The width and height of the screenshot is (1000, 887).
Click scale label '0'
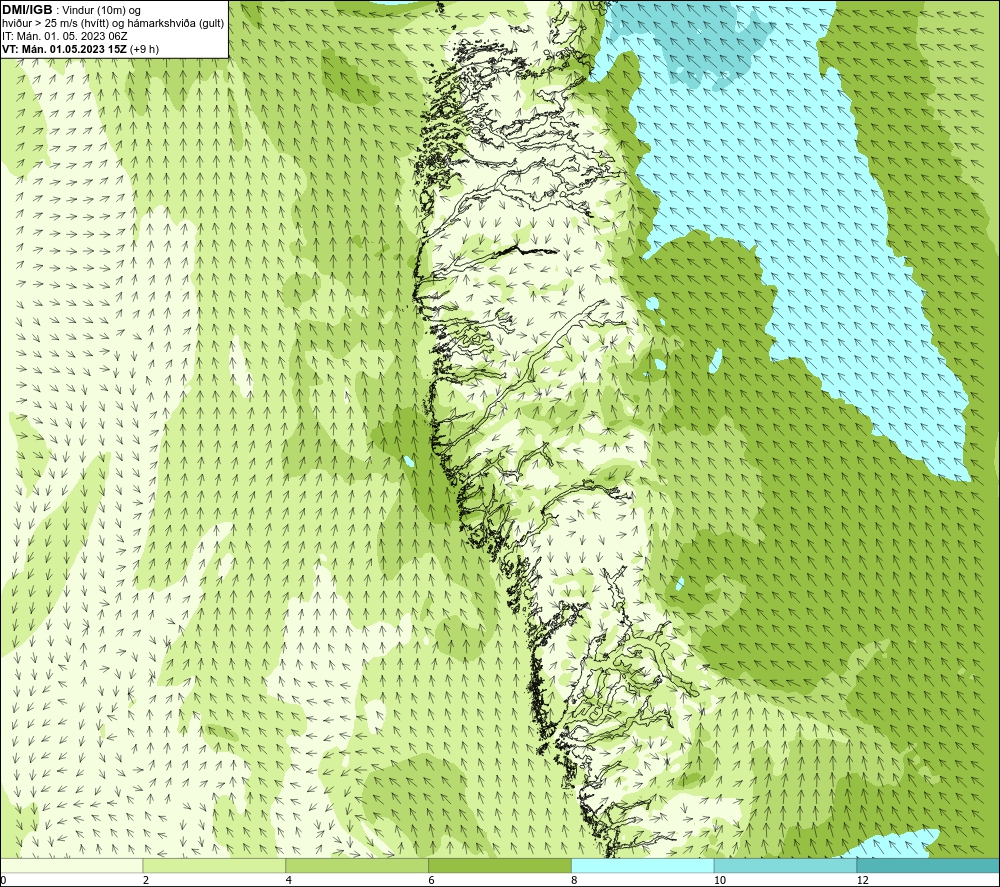tap(3, 880)
